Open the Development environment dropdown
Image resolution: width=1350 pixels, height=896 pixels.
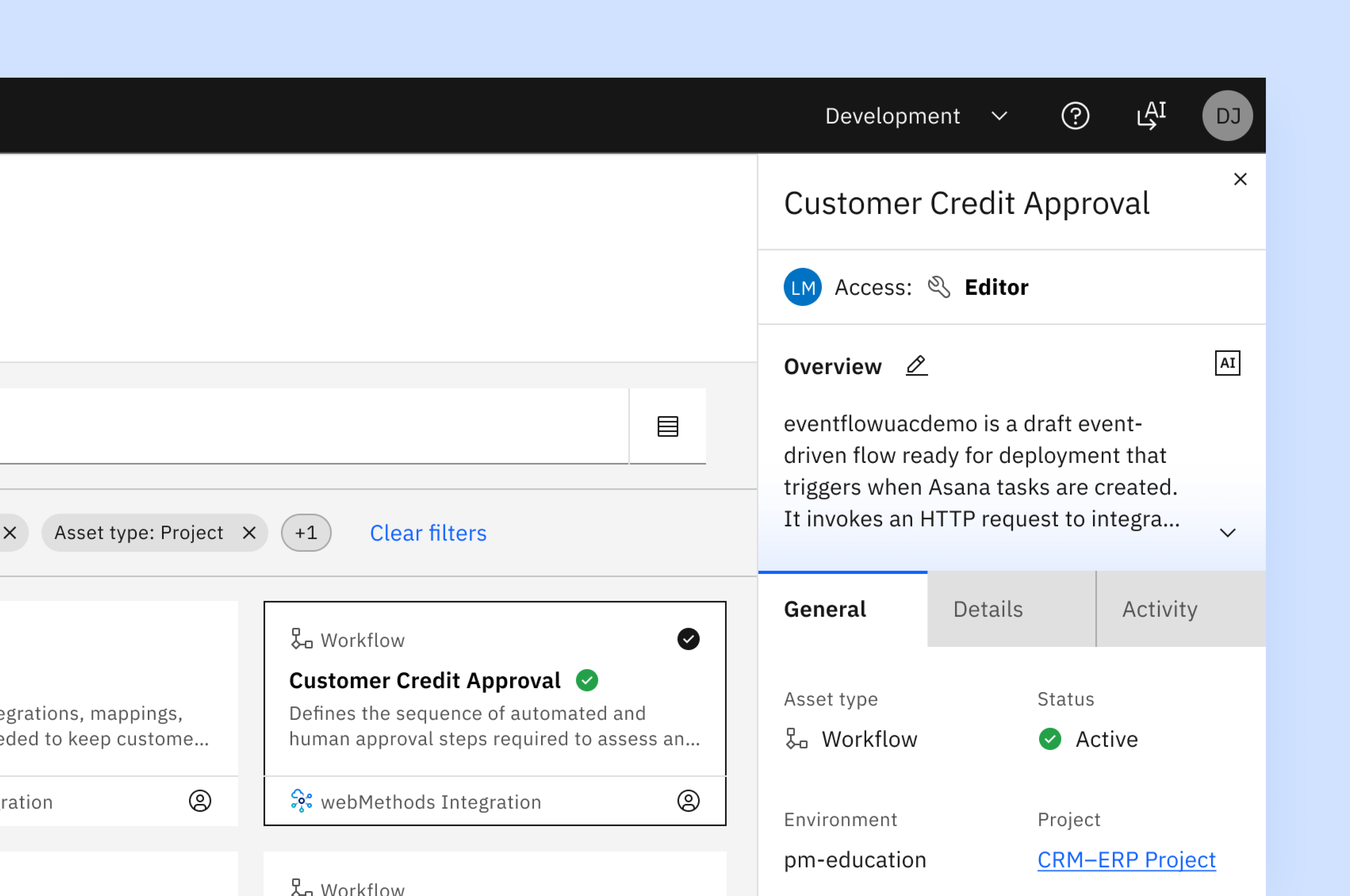(x=916, y=116)
